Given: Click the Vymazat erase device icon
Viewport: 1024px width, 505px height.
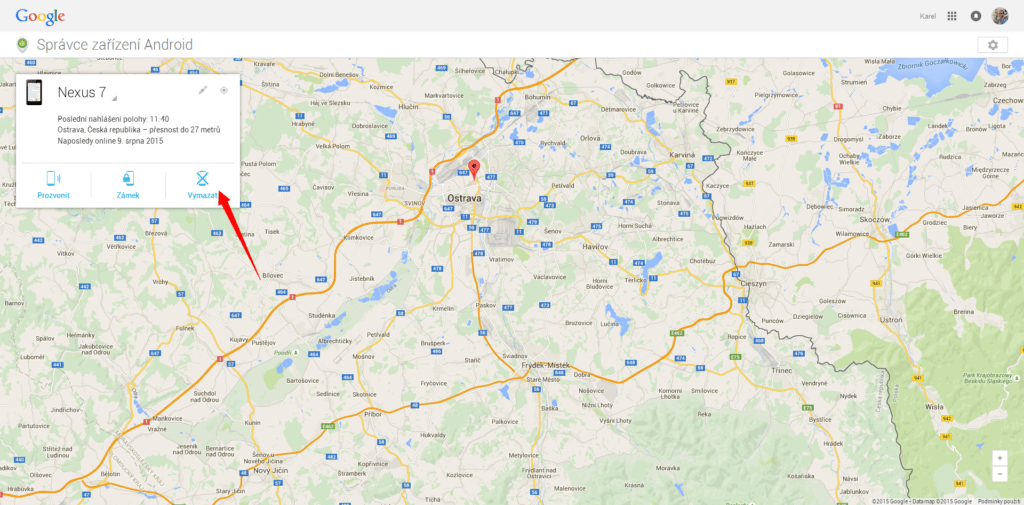Looking at the screenshot, I should 202,178.
